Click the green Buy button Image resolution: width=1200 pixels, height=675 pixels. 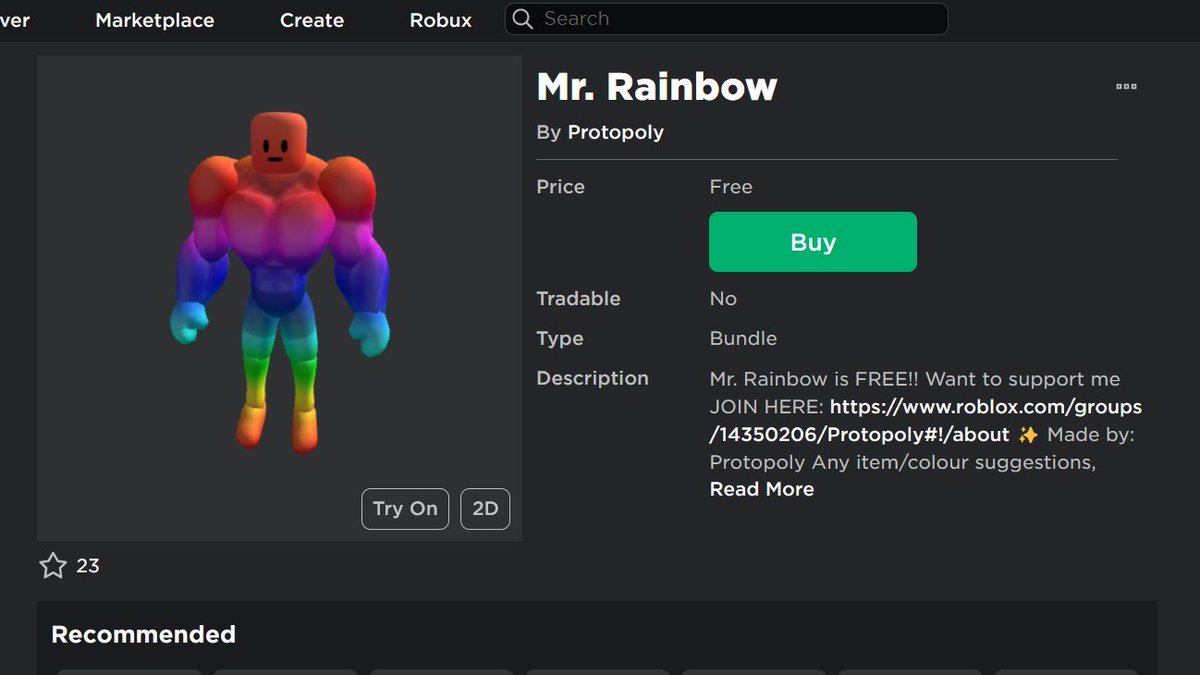813,242
